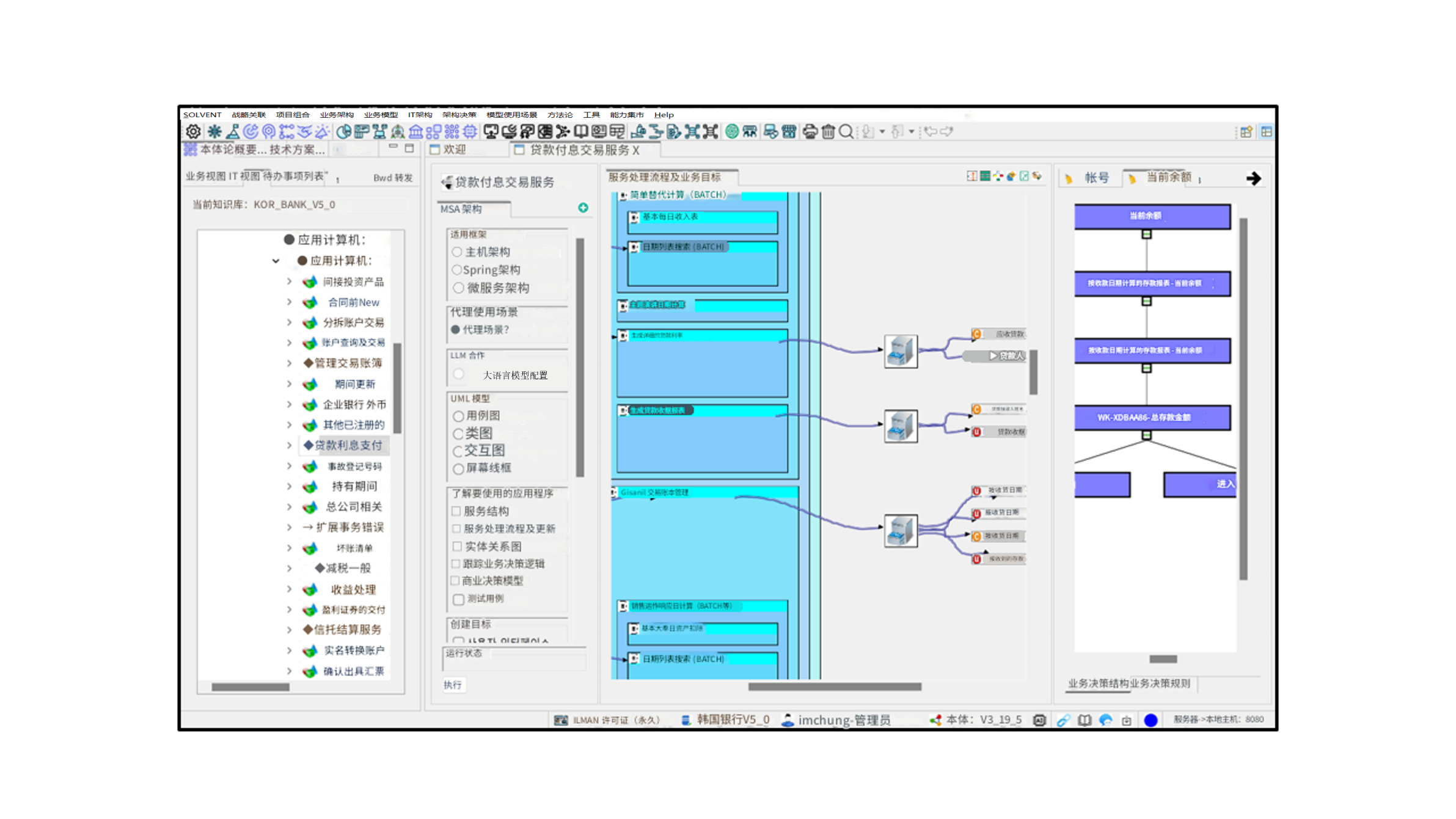The width and height of the screenshot is (1456, 819).
Task: Click the settings gear toolbar icon
Action: pyautogui.click(x=193, y=131)
